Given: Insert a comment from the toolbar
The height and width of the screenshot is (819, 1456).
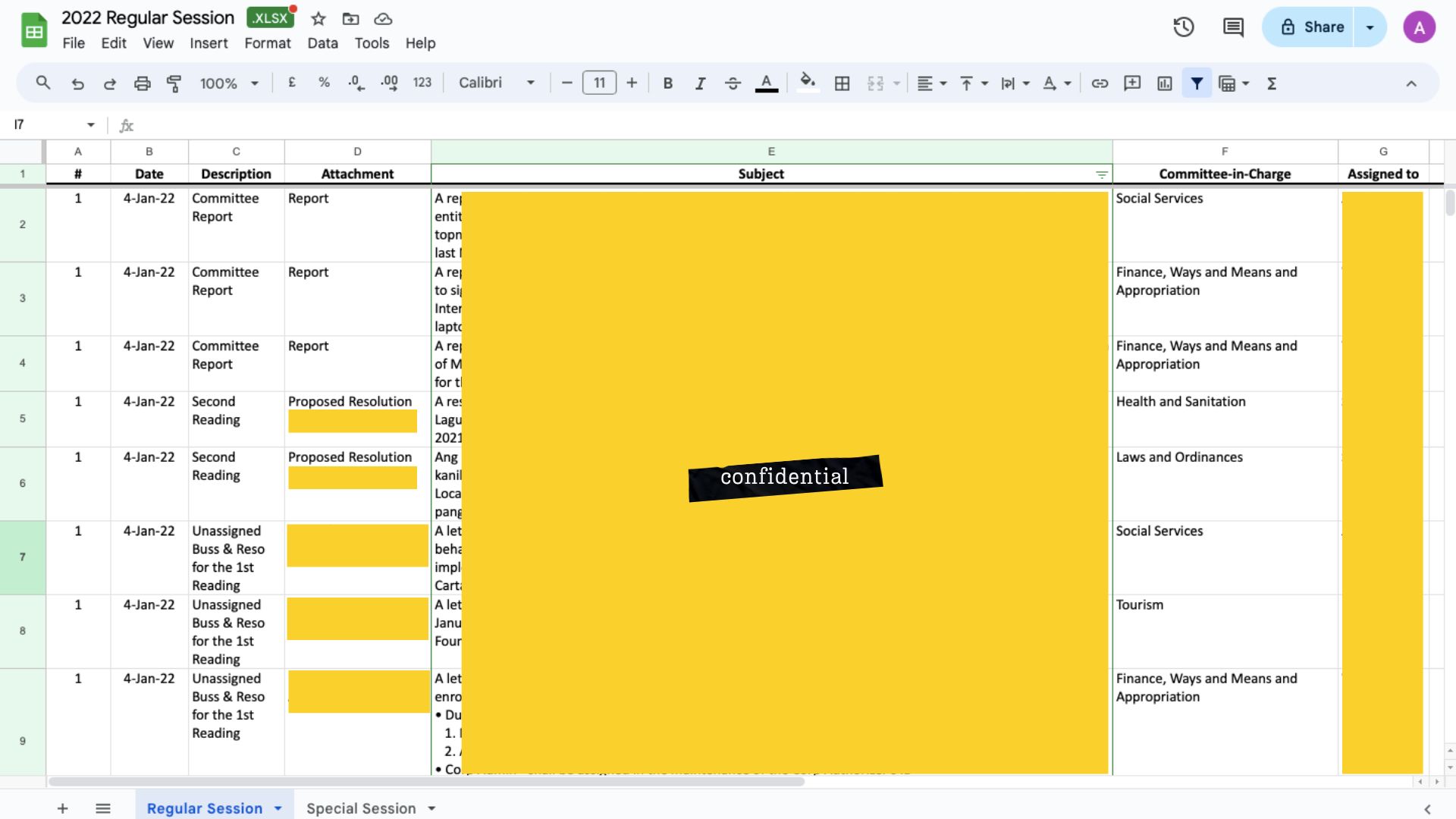Looking at the screenshot, I should [x=1132, y=83].
